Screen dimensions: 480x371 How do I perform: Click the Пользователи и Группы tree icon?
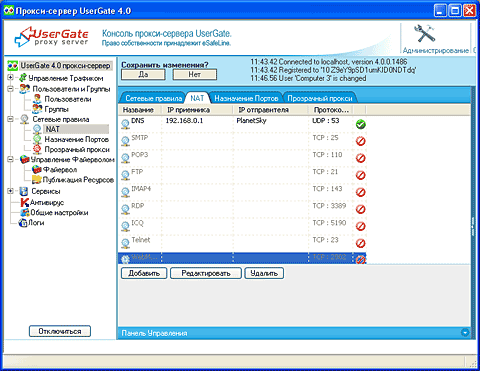point(25,89)
